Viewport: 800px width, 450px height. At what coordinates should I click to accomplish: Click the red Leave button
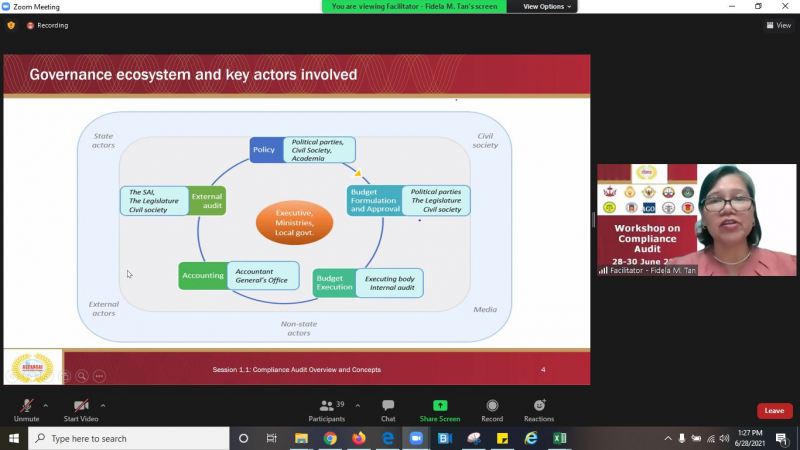(774, 411)
